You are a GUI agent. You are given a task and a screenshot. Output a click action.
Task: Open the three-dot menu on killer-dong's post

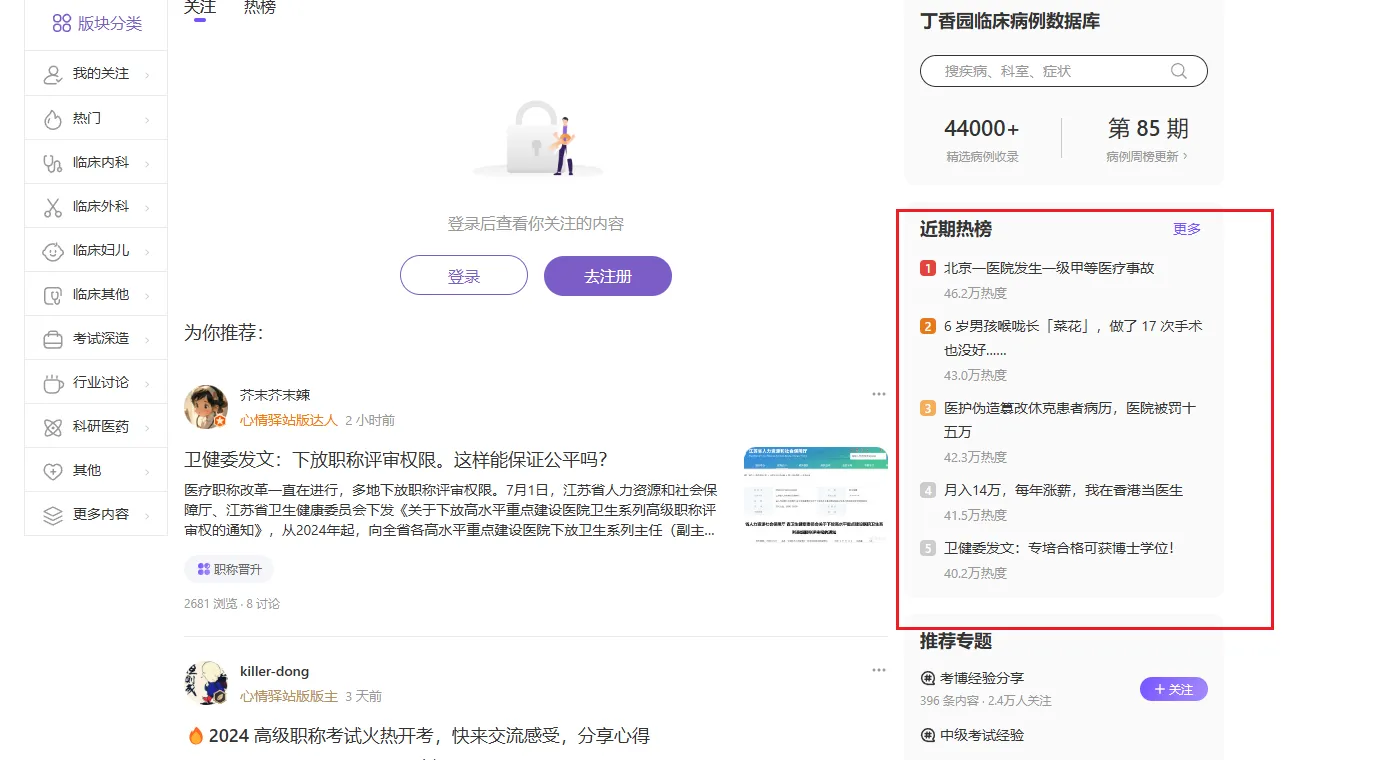click(878, 670)
